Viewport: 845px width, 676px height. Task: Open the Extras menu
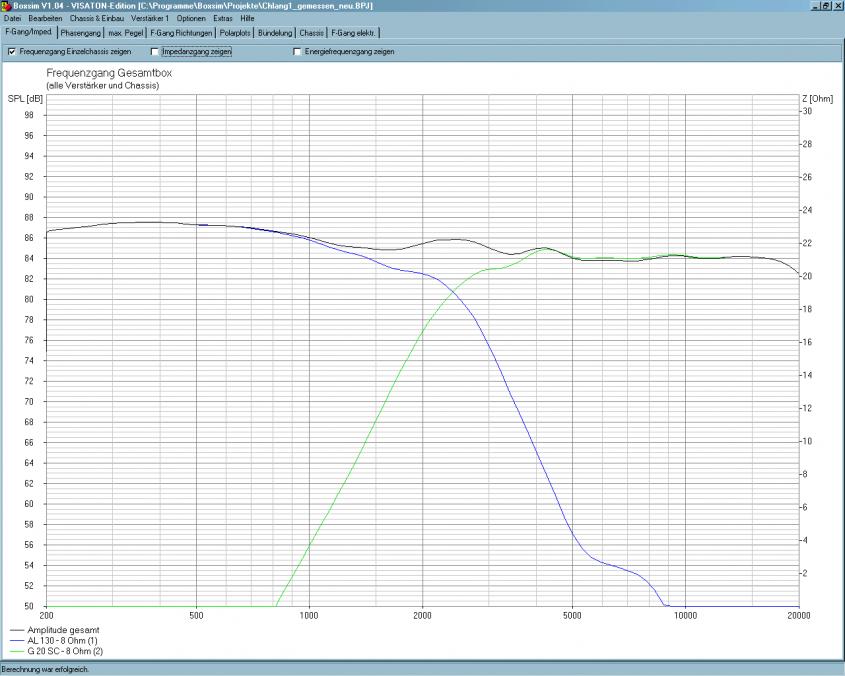[223, 19]
